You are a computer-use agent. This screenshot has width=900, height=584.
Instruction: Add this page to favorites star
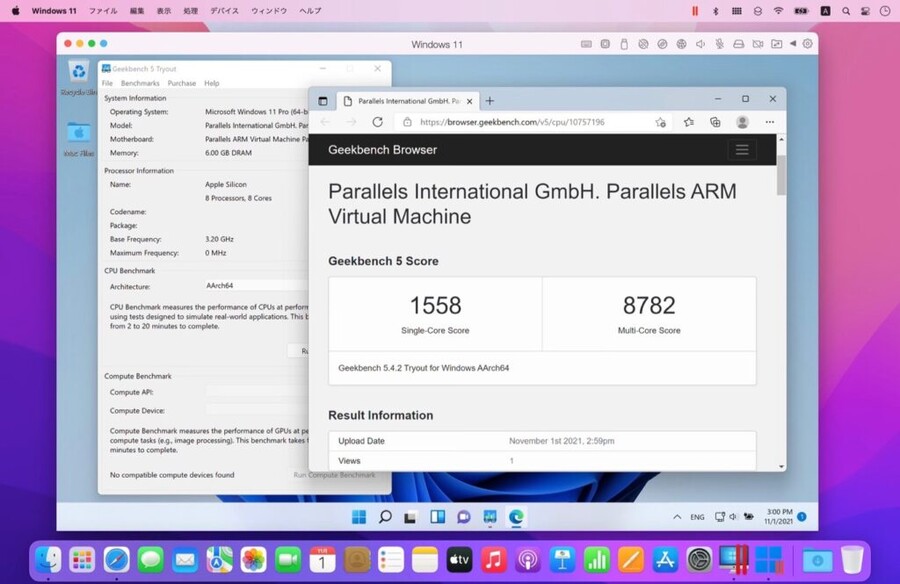tap(661, 122)
